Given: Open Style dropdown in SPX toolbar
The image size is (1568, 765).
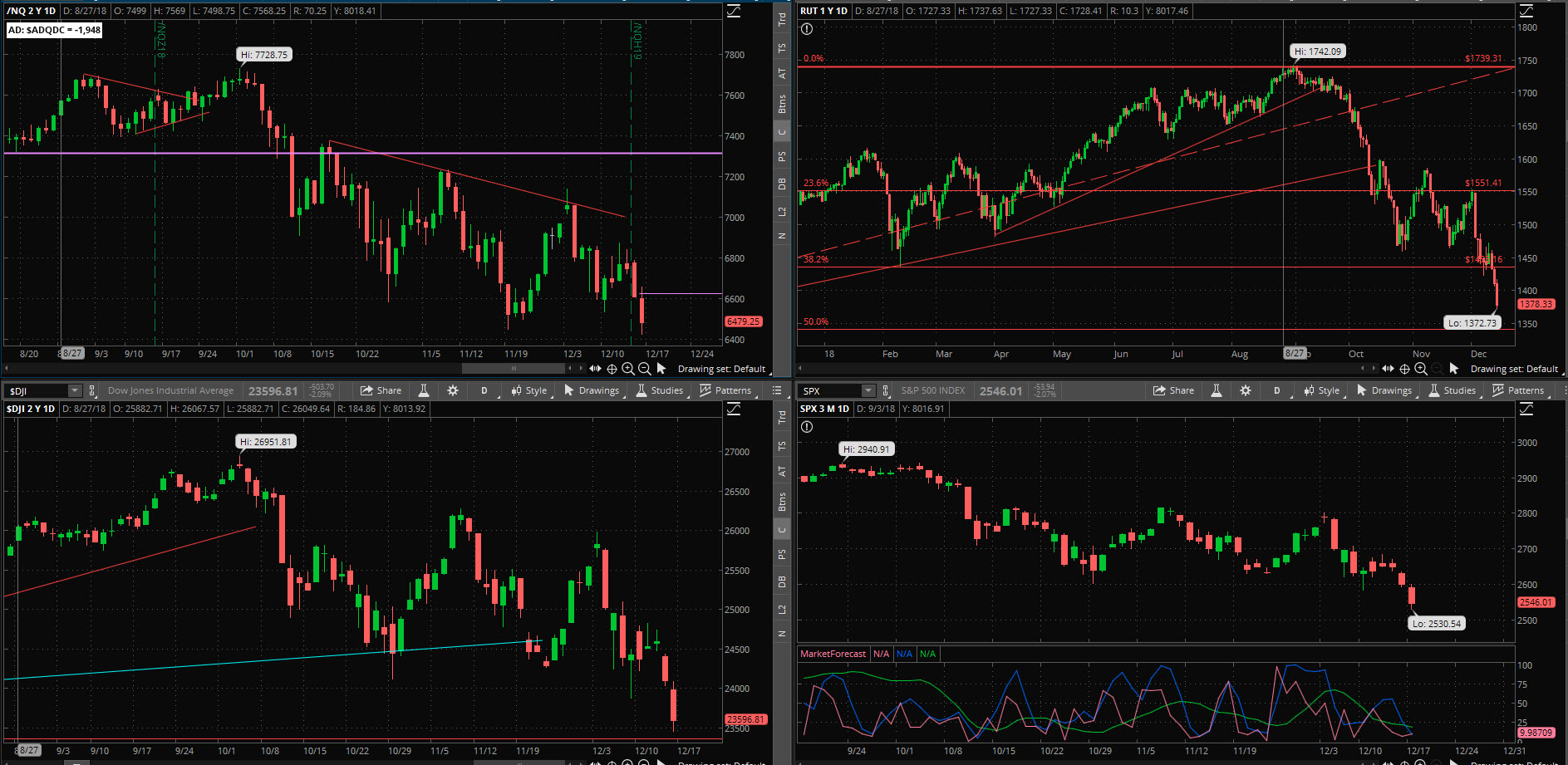Looking at the screenshot, I should (x=1323, y=390).
